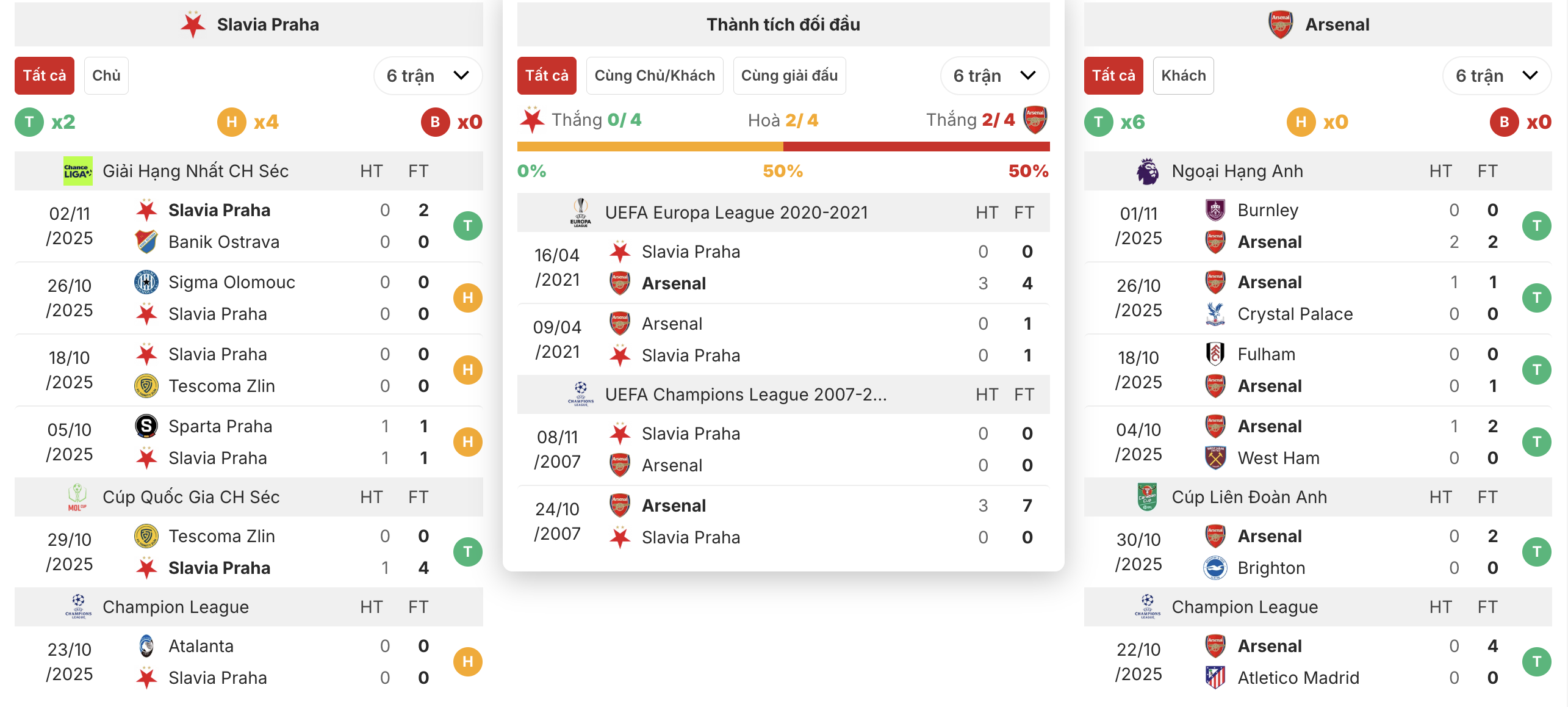Click the Burnley team crest
Viewport: 1568px width, 707px height.
(1215, 210)
